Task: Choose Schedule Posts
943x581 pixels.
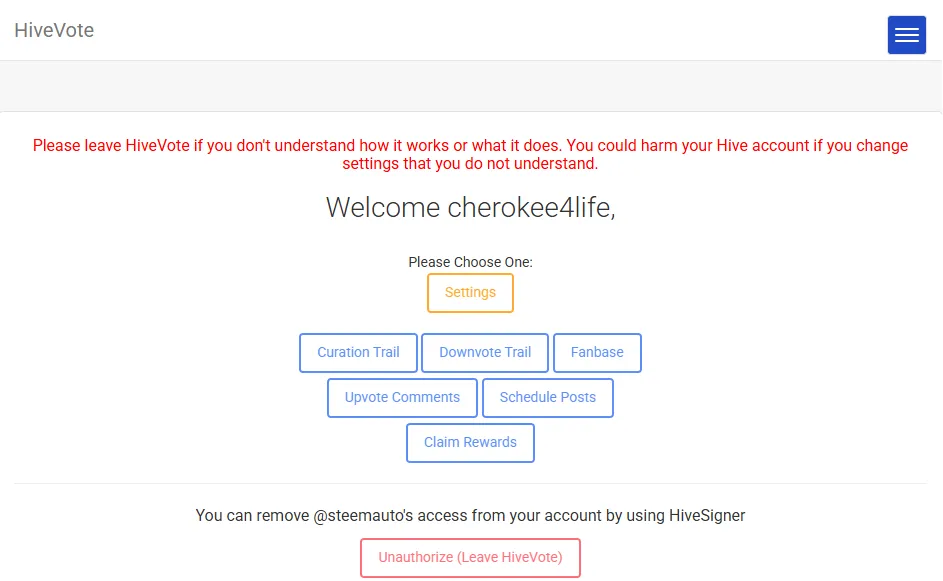Action: (x=548, y=398)
